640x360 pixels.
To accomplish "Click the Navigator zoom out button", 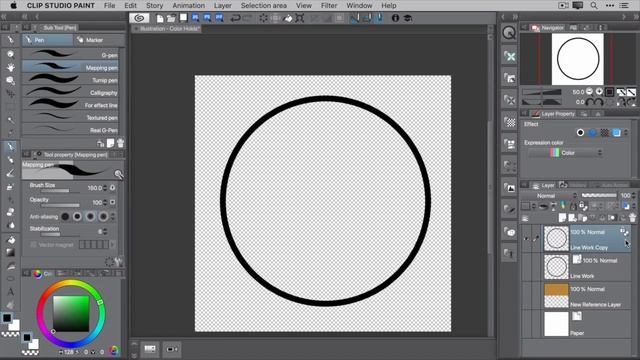I will 589,92.
